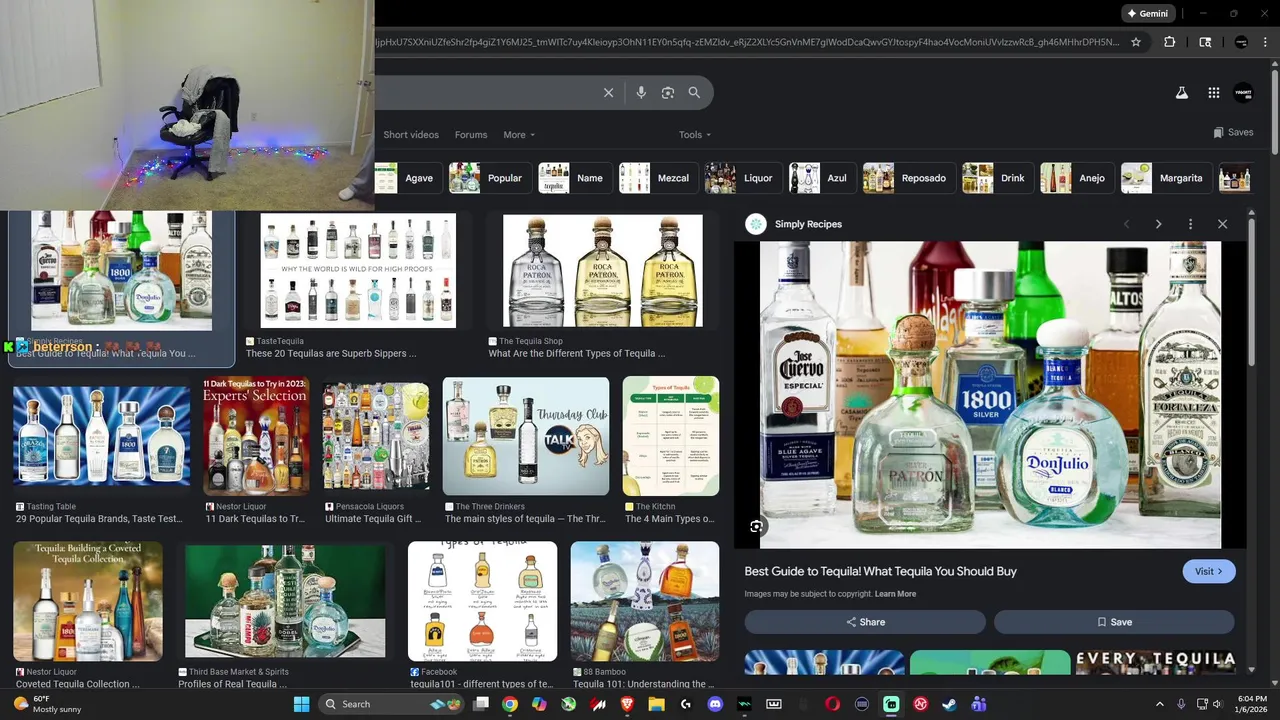Save the previewed tequila image
The height and width of the screenshot is (720, 1280).
click(1114, 622)
